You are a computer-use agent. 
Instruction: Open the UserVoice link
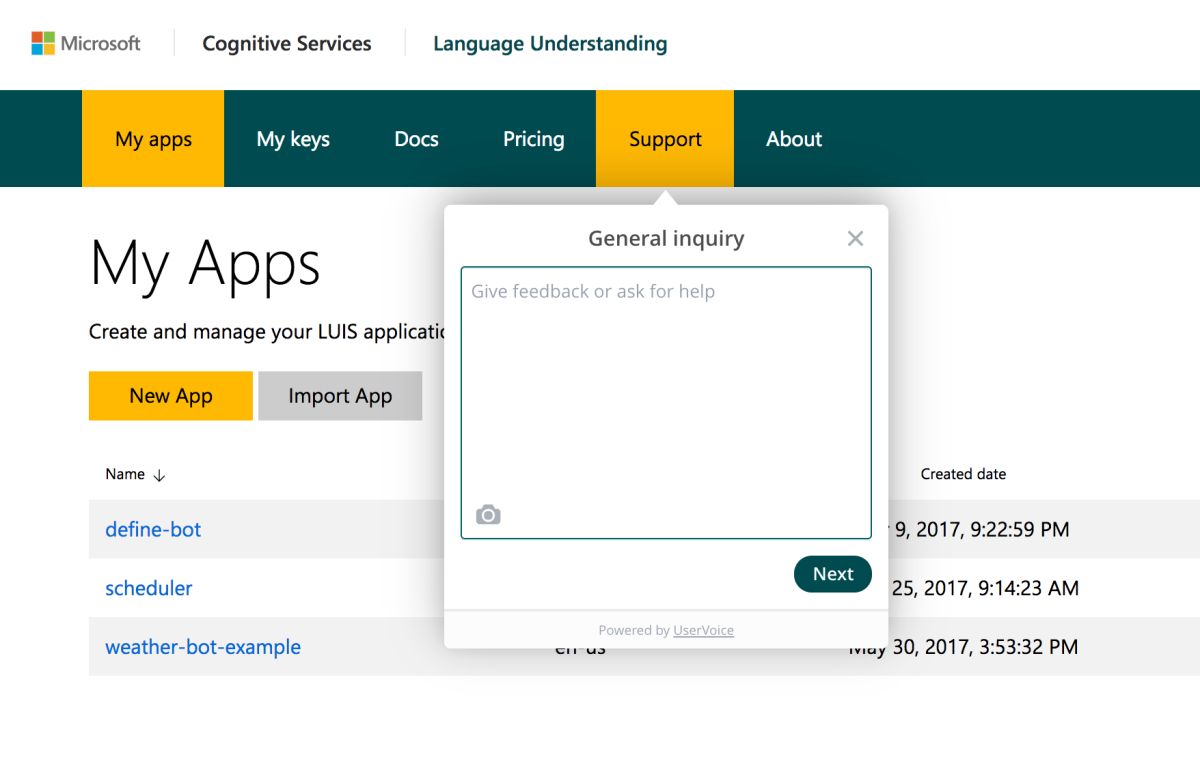tap(703, 630)
